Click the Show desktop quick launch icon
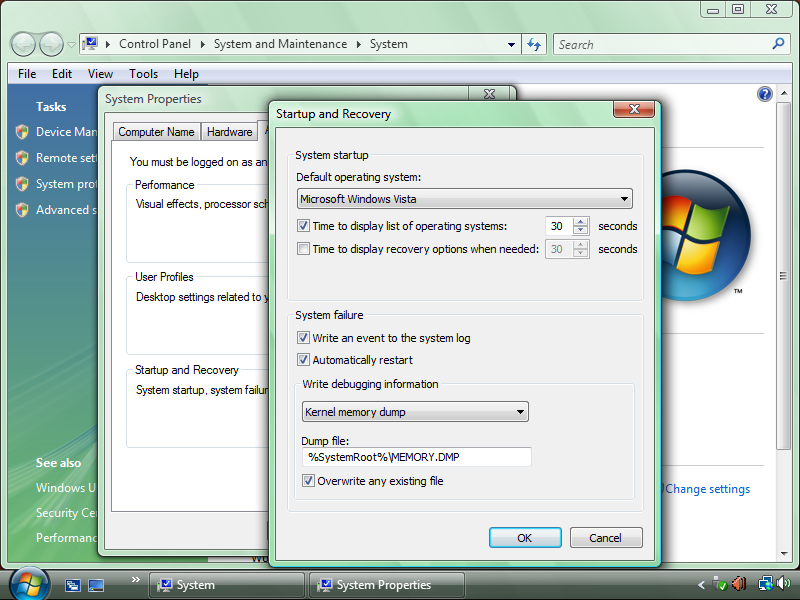Viewport: 800px width, 600px height. (96, 585)
